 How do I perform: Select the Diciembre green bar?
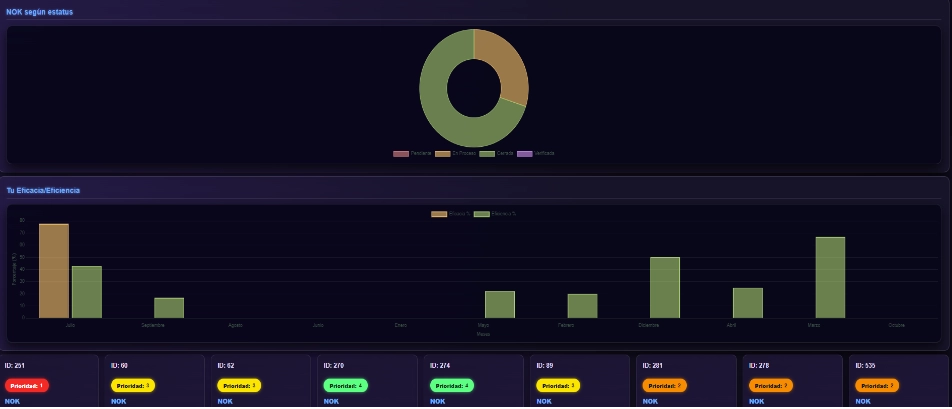(x=665, y=288)
